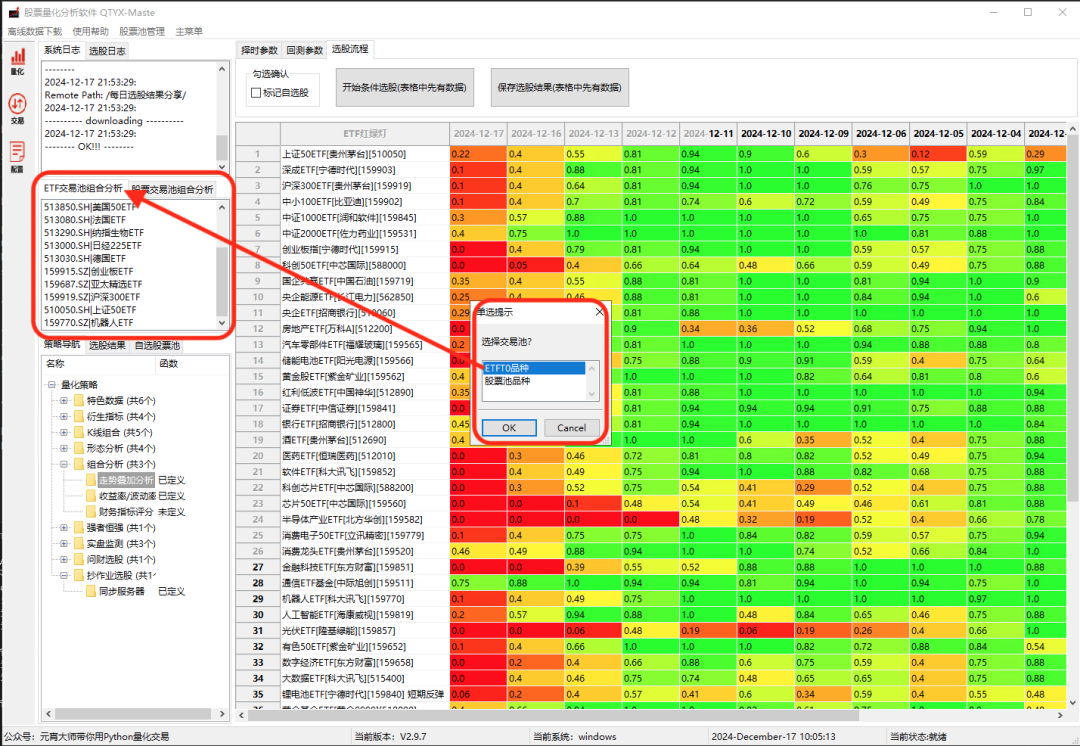The image size is (1080, 746).
Task: Click the ETF pool list scroll-up arrow
Action: click(222, 207)
